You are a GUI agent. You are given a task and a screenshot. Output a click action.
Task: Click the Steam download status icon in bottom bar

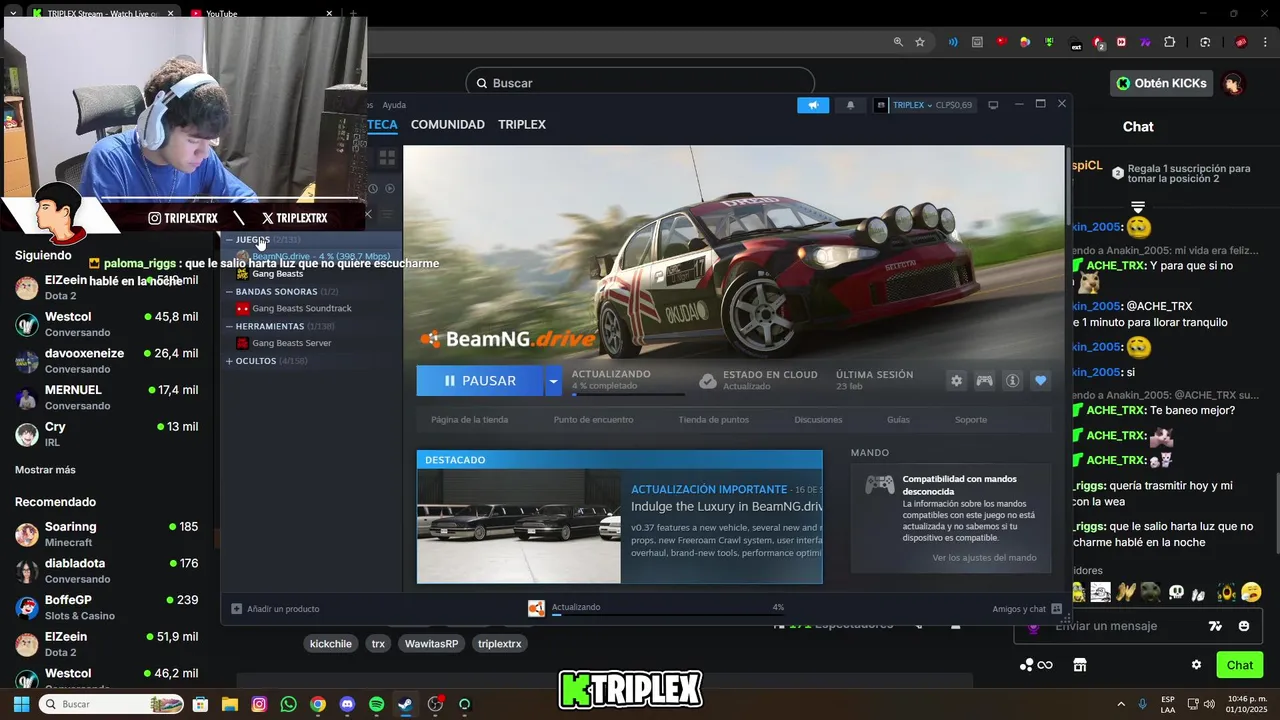coord(537,608)
